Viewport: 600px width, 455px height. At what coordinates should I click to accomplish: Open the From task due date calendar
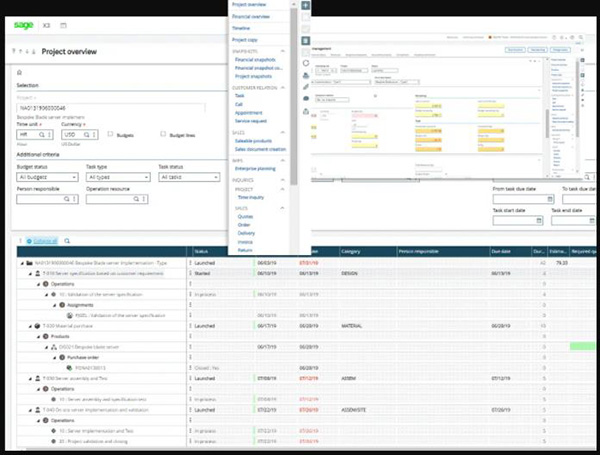tap(550, 199)
